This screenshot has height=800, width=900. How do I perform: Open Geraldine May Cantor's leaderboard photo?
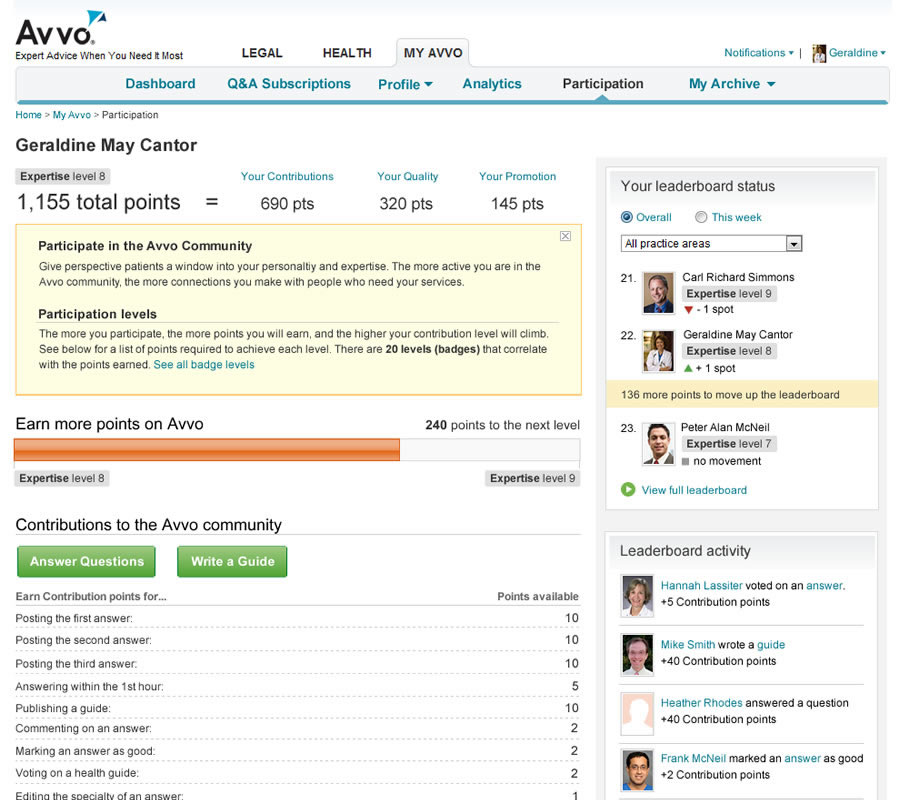tap(658, 351)
